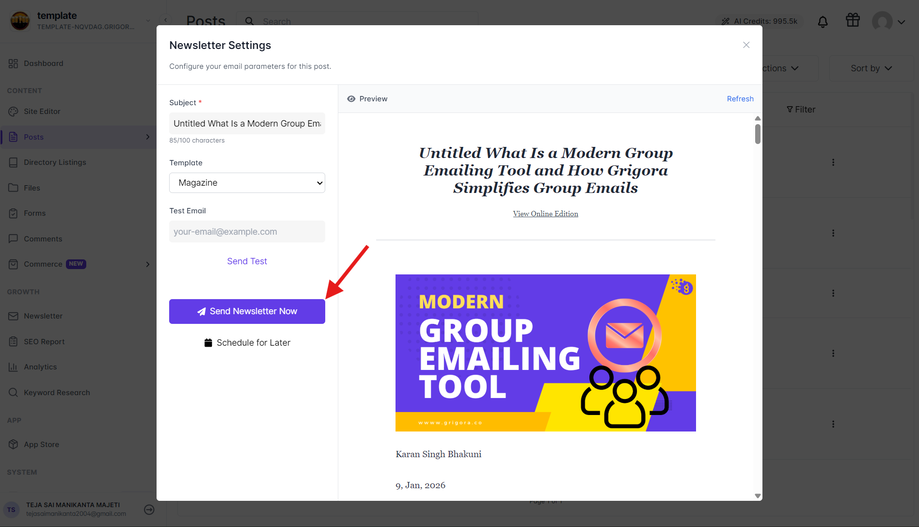Click the preview title heading text
The height and width of the screenshot is (527, 919).
coord(545,171)
